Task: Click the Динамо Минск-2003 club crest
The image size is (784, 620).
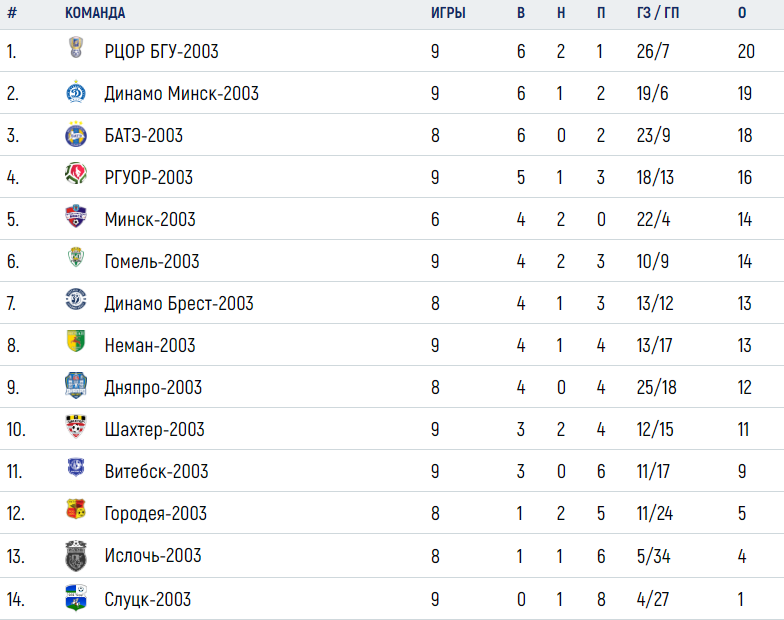Action: click(x=76, y=92)
